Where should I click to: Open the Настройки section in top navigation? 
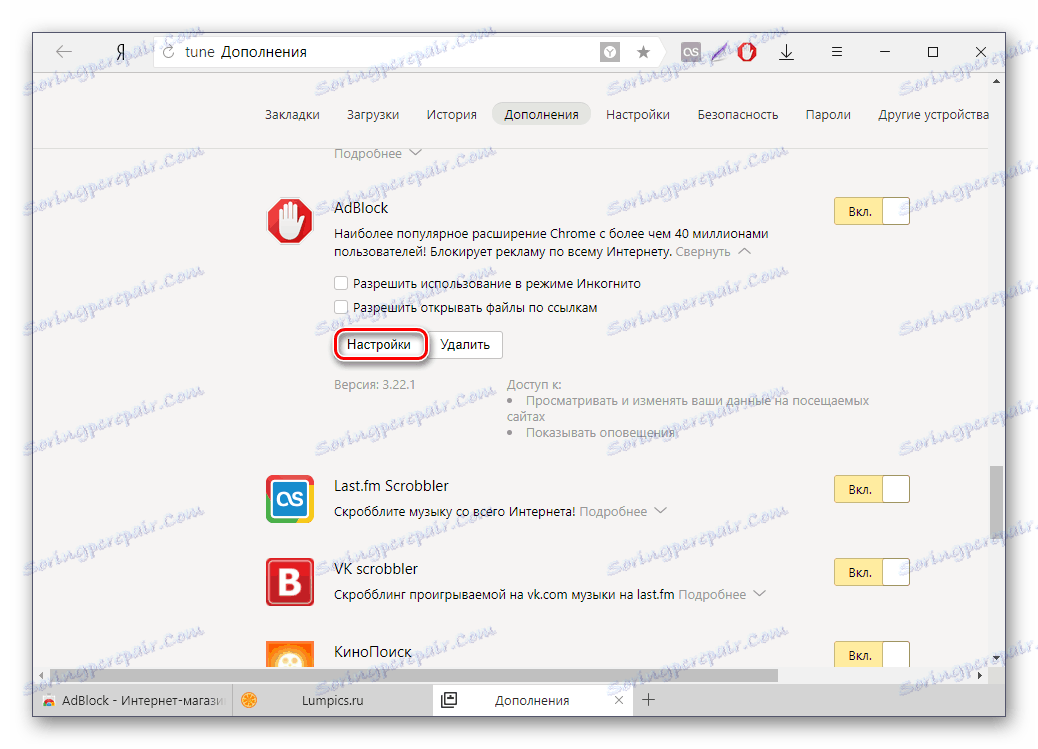coord(637,115)
